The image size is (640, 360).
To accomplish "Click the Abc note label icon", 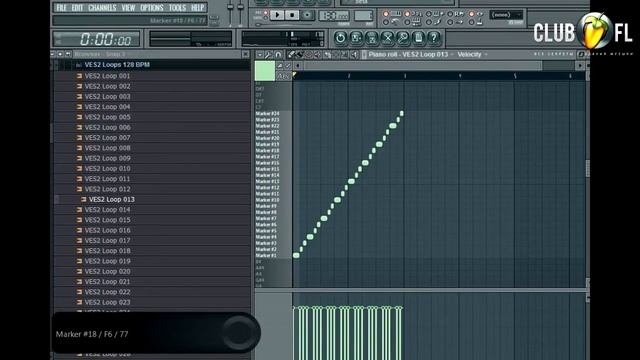I will click(x=283, y=76).
